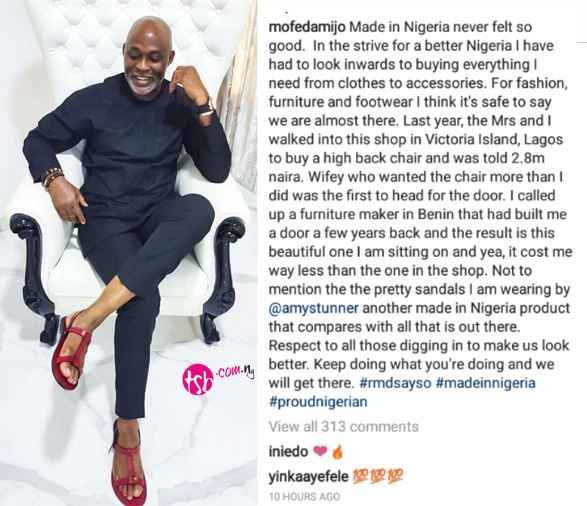
Task: Click the post caption text block
Action: tap(420, 215)
